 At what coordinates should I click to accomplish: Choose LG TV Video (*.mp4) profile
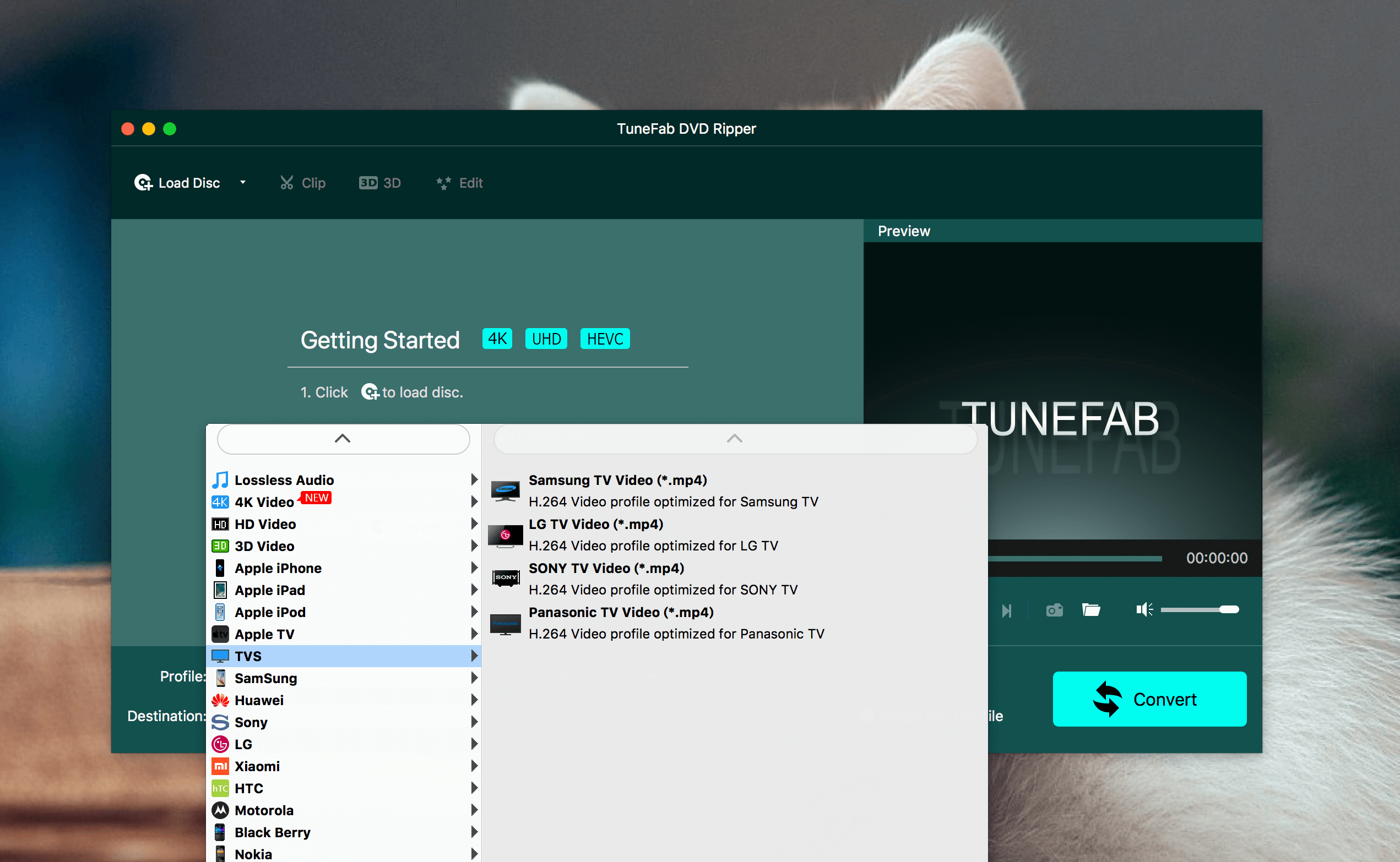pos(735,535)
